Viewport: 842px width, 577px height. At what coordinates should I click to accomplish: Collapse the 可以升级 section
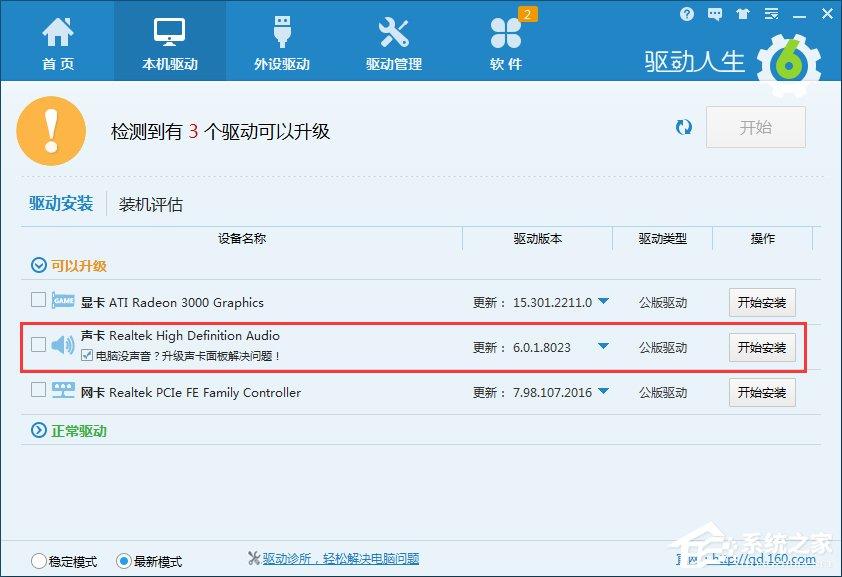click(x=39, y=266)
